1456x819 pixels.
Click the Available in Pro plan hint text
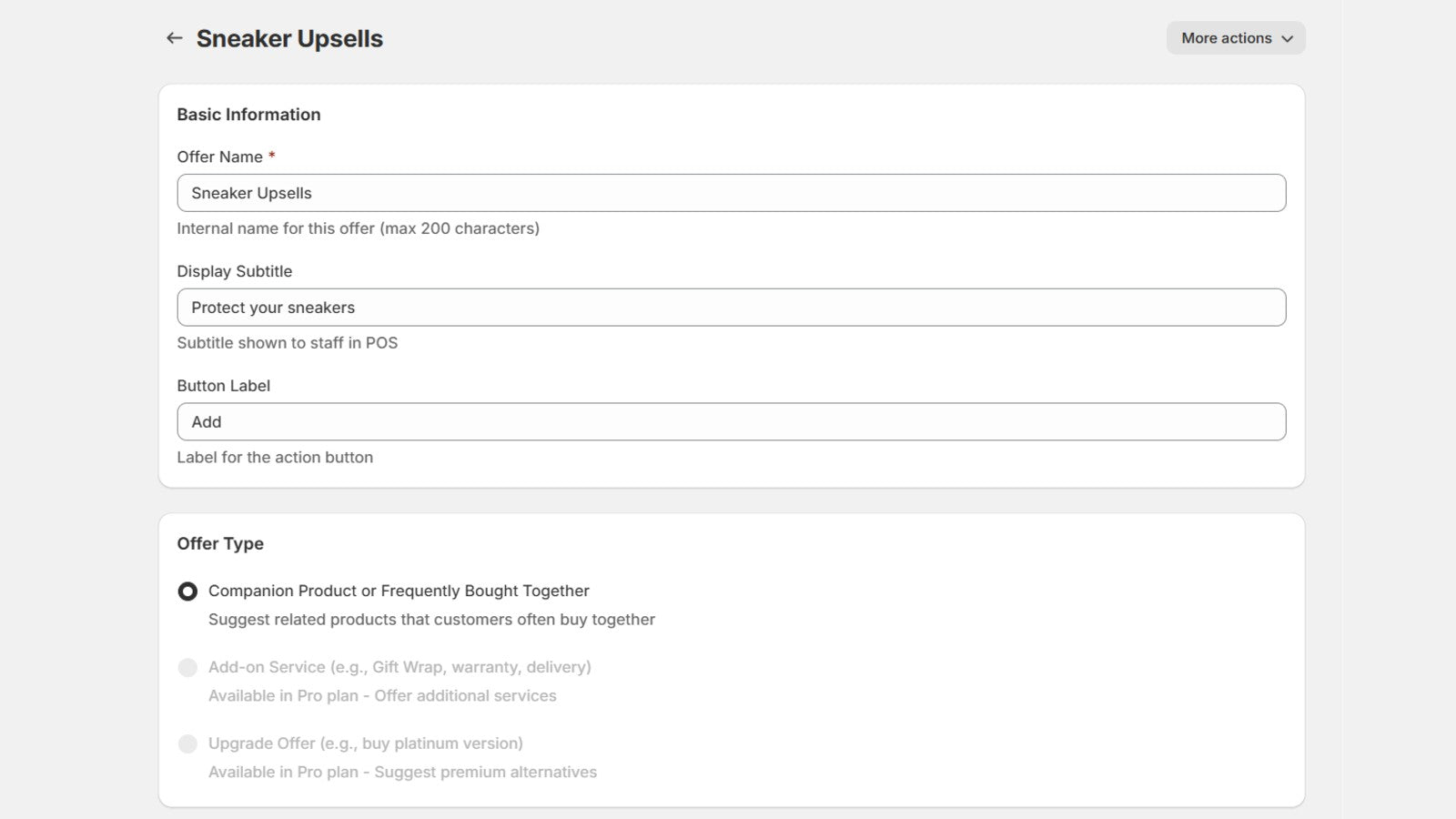pyautogui.click(x=382, y=695)
